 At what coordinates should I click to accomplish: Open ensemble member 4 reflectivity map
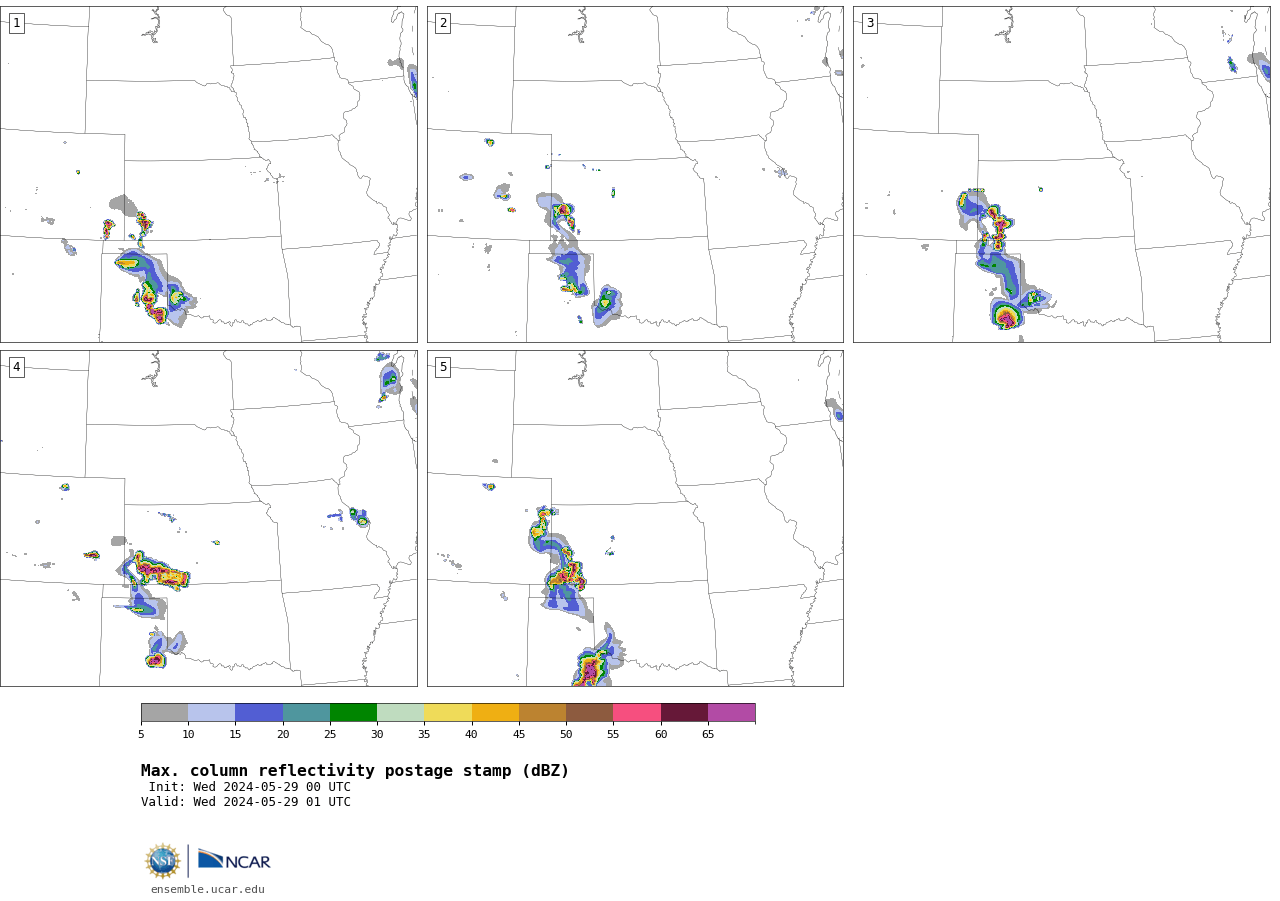tap(208, 518)
